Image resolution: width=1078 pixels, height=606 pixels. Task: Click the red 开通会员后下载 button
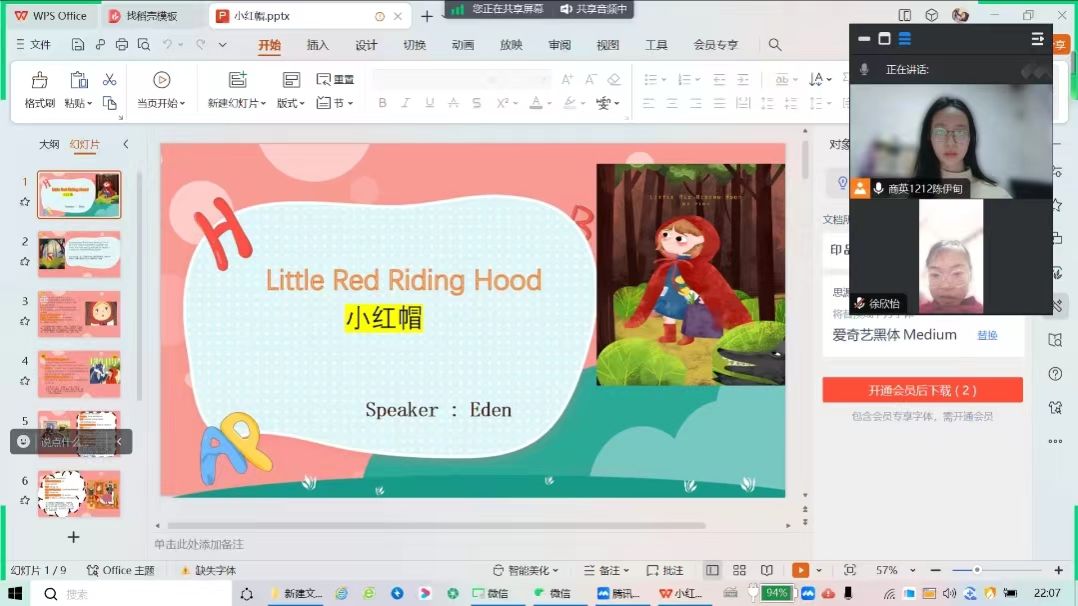[x=923, y=390]
